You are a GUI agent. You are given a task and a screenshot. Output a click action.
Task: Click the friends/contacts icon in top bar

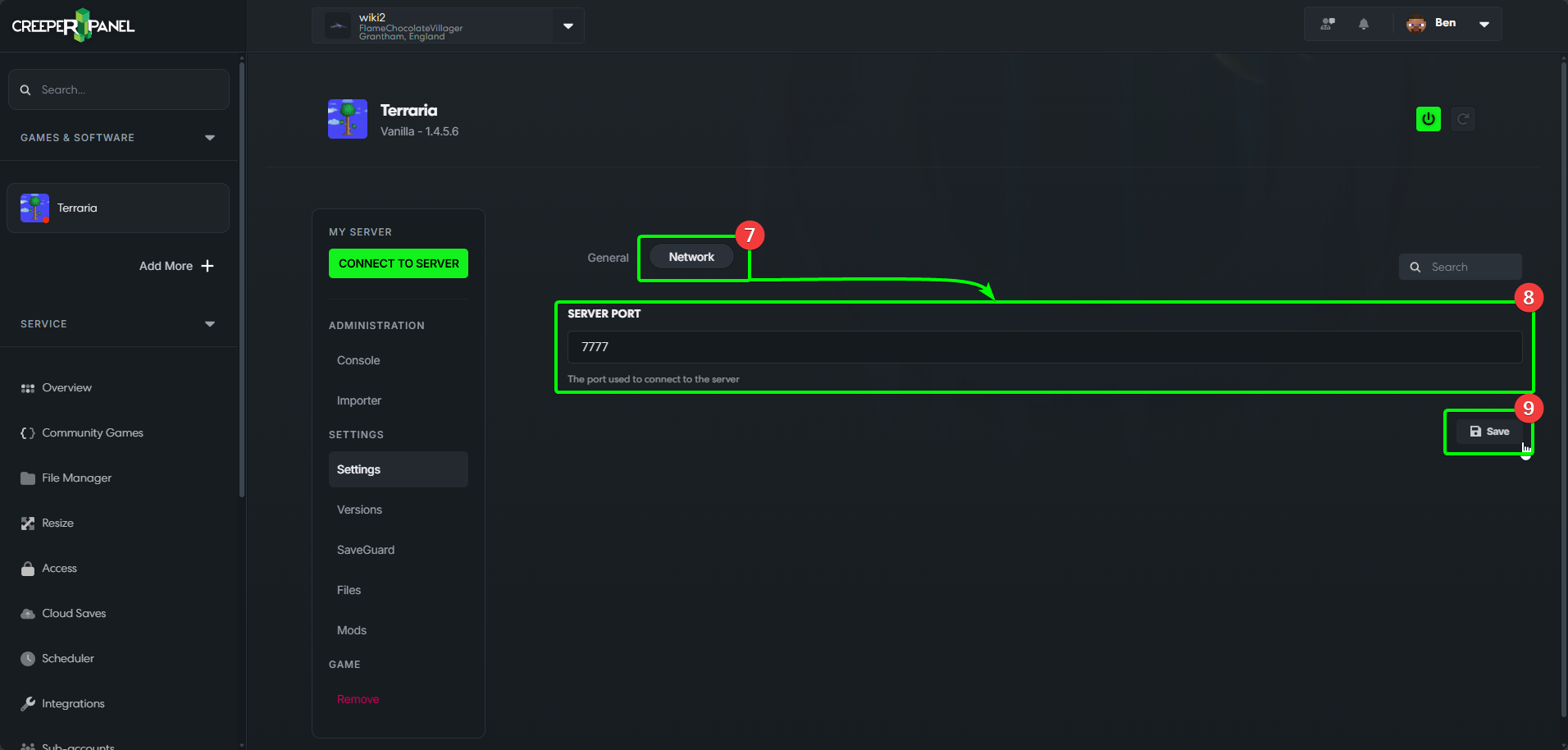(x=1326, y=24)
